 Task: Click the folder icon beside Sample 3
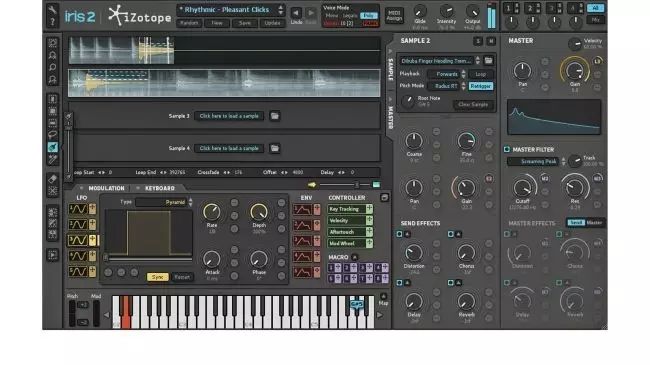(x=274, y=116)
